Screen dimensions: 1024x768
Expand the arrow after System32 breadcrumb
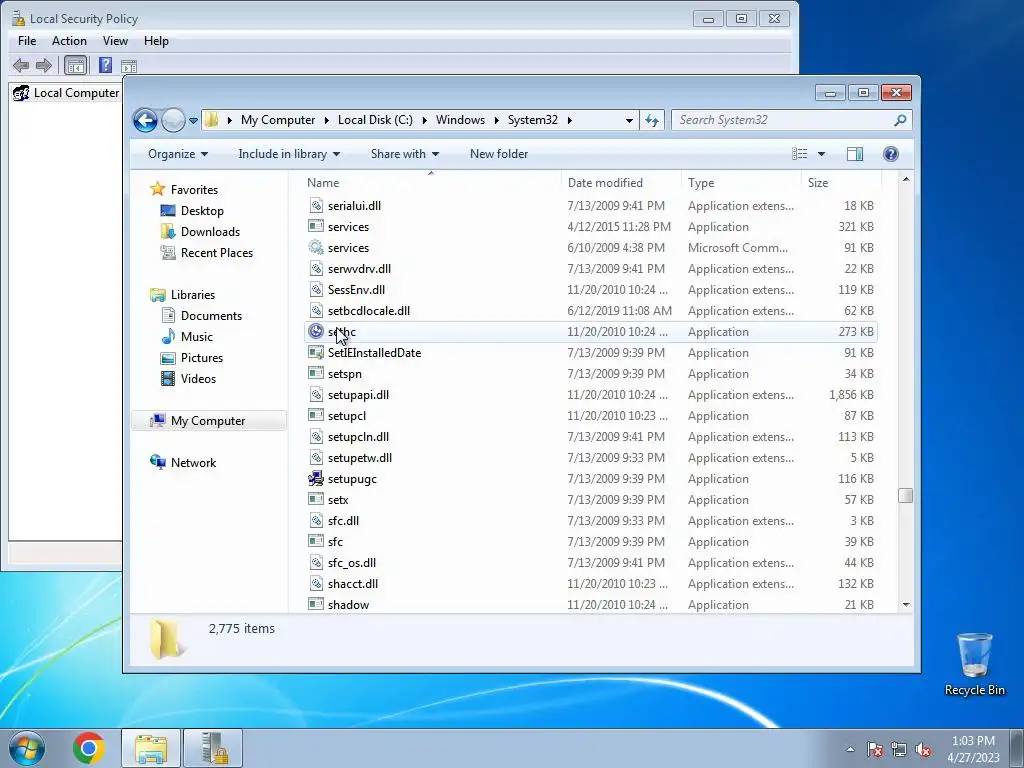coord(569,120)
